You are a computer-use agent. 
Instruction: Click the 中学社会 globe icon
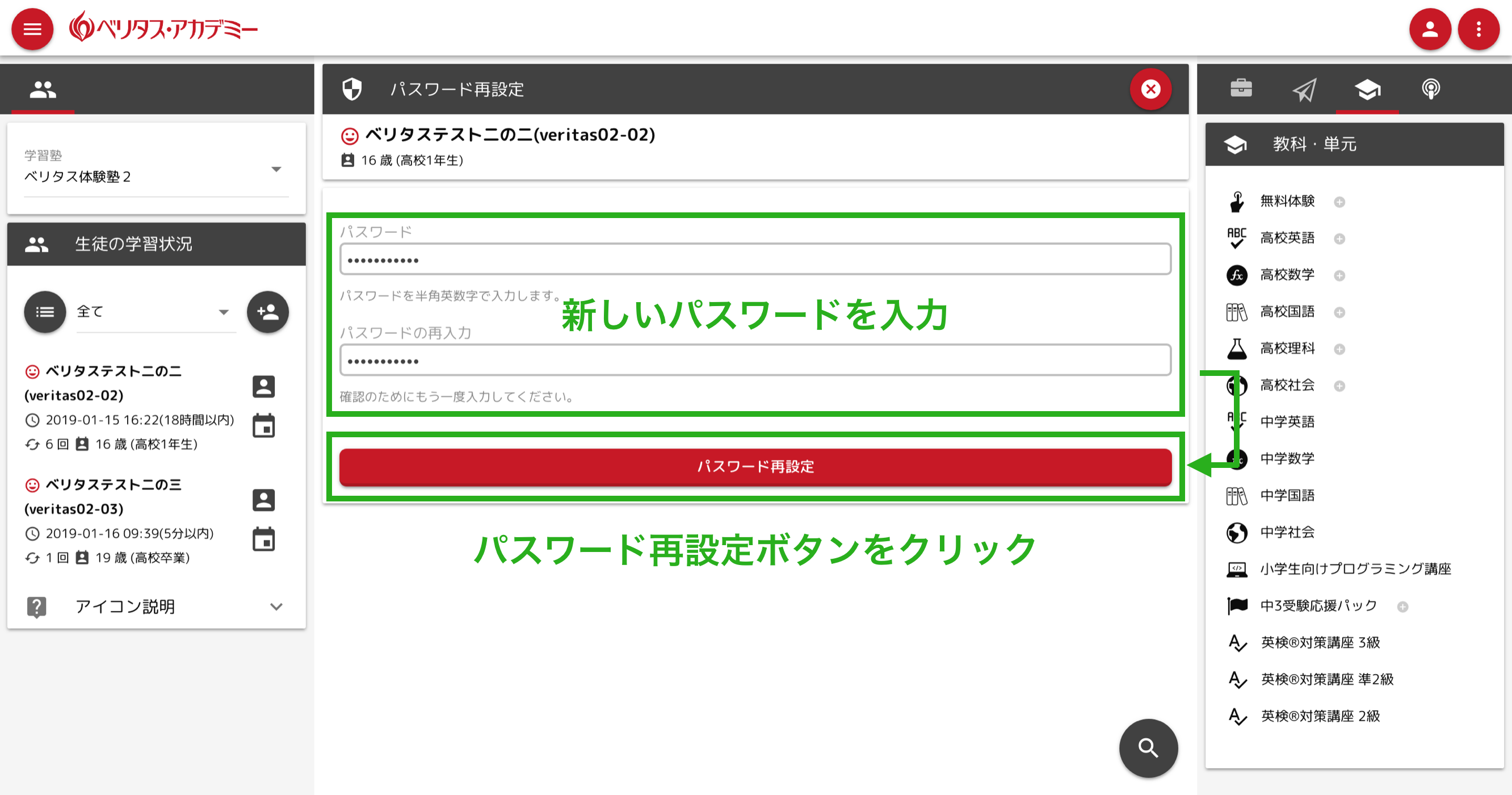(1237, 533)
